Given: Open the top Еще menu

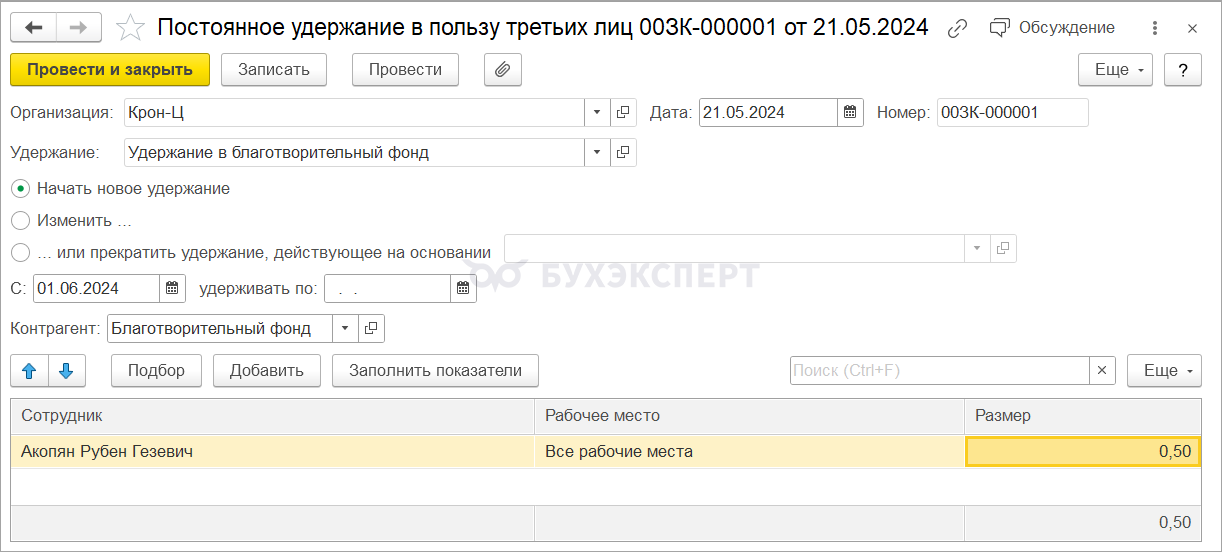Looking at the screenshot, I should click(x=1115, y=69).
